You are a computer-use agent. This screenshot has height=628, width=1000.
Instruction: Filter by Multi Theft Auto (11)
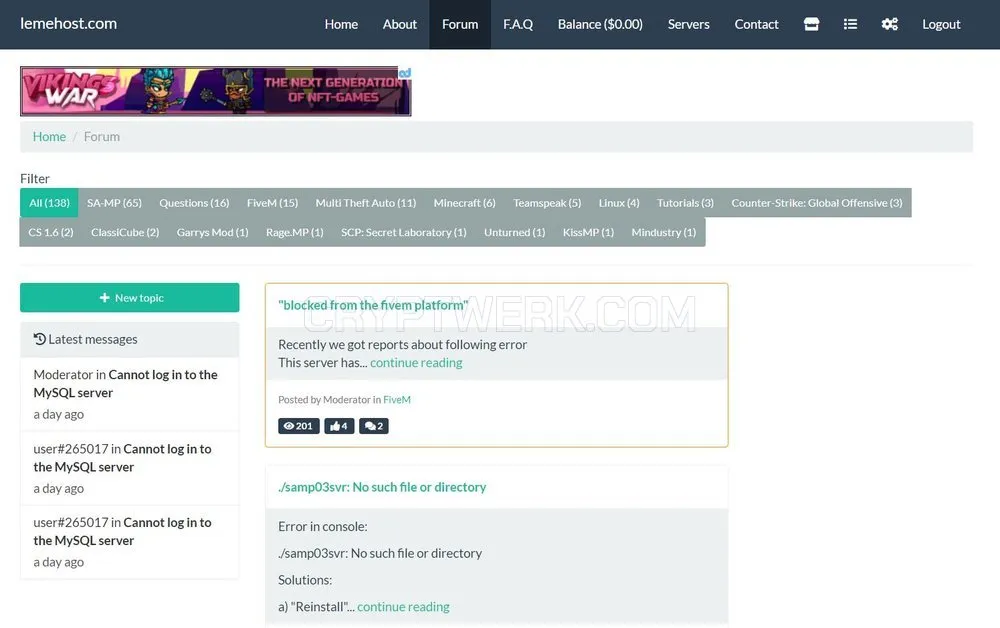(365, 203)
